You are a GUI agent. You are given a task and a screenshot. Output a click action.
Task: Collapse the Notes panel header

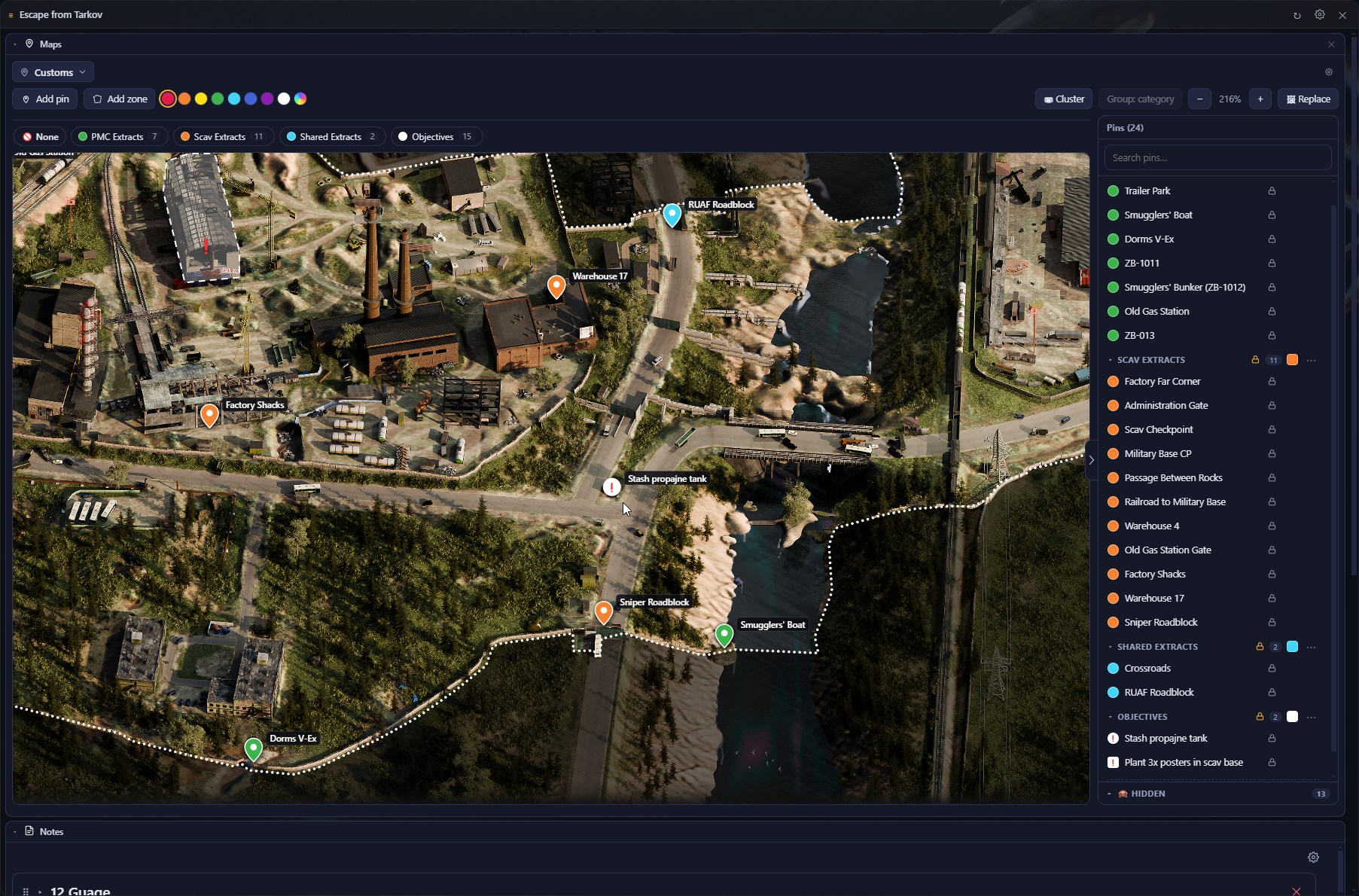(15, 832)
